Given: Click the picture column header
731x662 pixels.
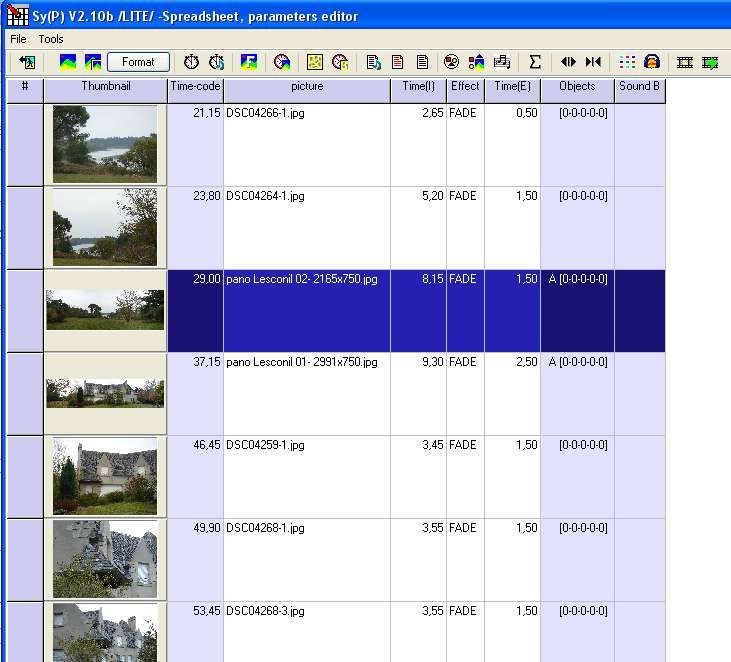Looking at the screenshot, I should click(307, 90).
